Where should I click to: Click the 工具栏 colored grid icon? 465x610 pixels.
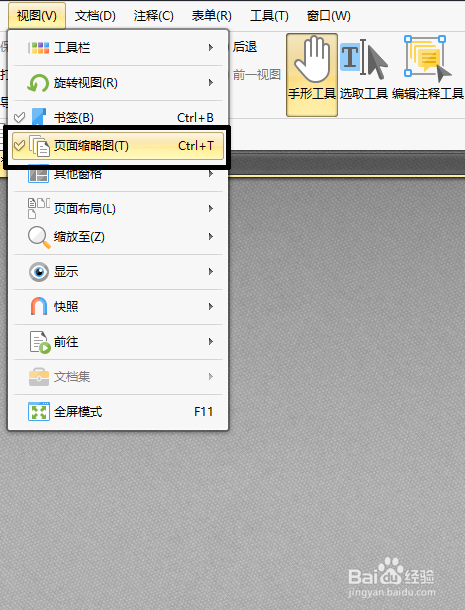pos(39,48)
